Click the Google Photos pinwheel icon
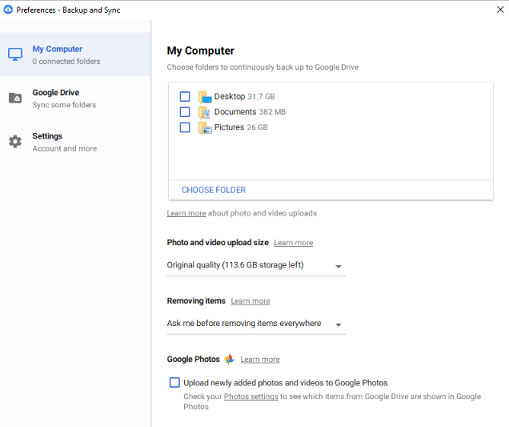Image resolution: width=509 pixels, height=427 pixels. pyautogui.click(x=229, y=359)
